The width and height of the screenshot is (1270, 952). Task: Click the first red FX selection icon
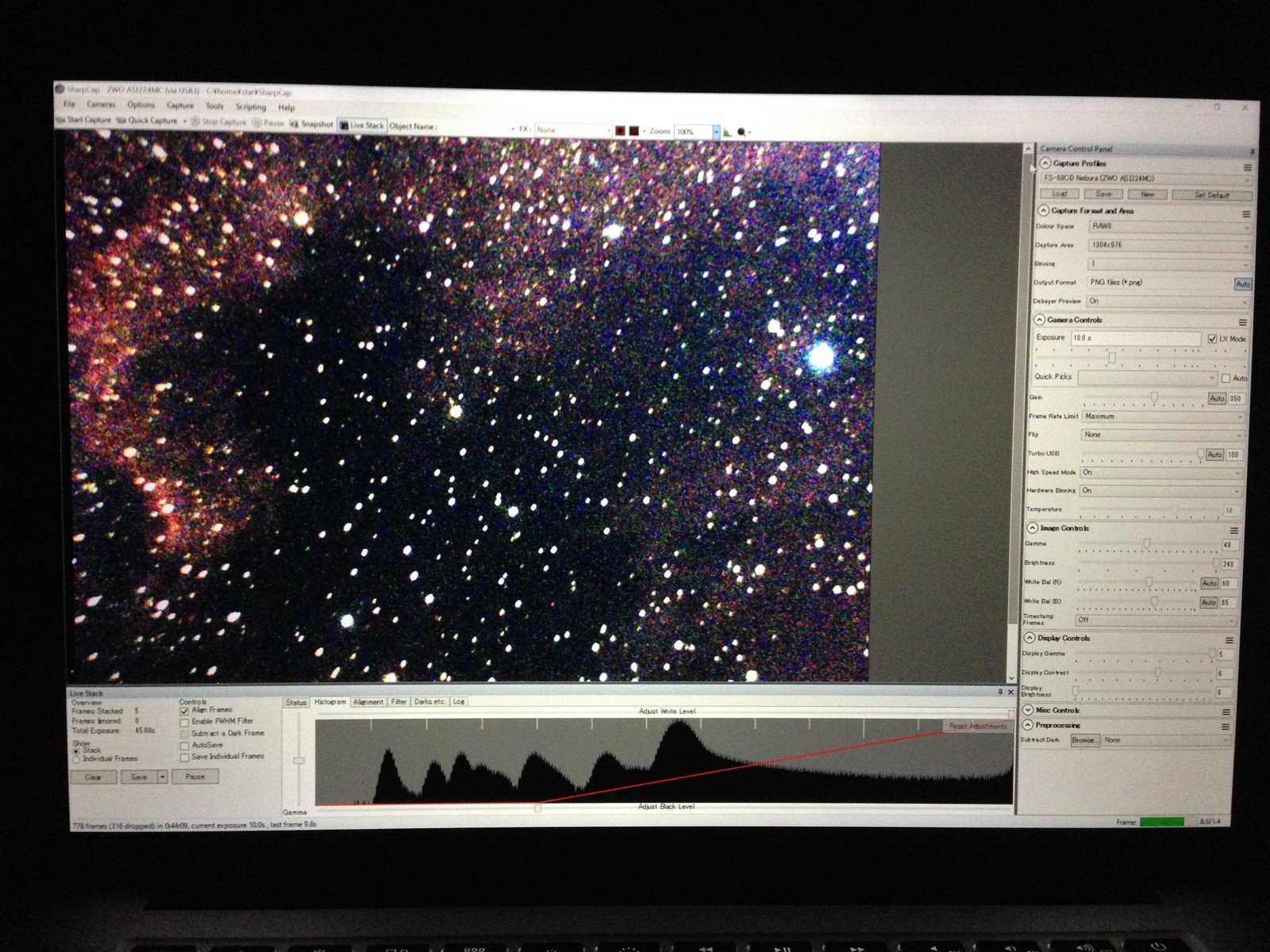tap(620, 130)
